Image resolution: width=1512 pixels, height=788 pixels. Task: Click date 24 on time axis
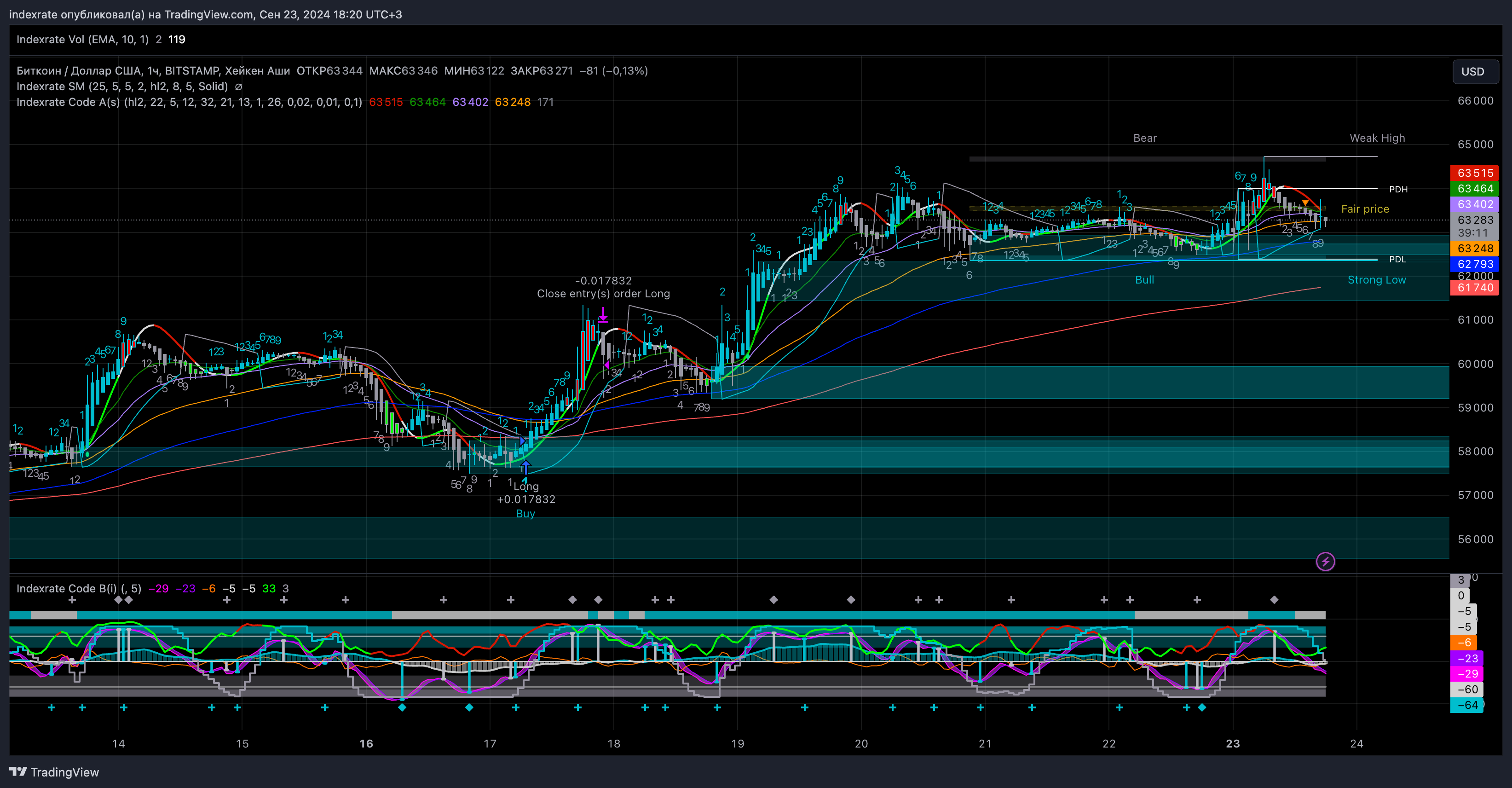pyautogui.click(x=1356, y=743)
